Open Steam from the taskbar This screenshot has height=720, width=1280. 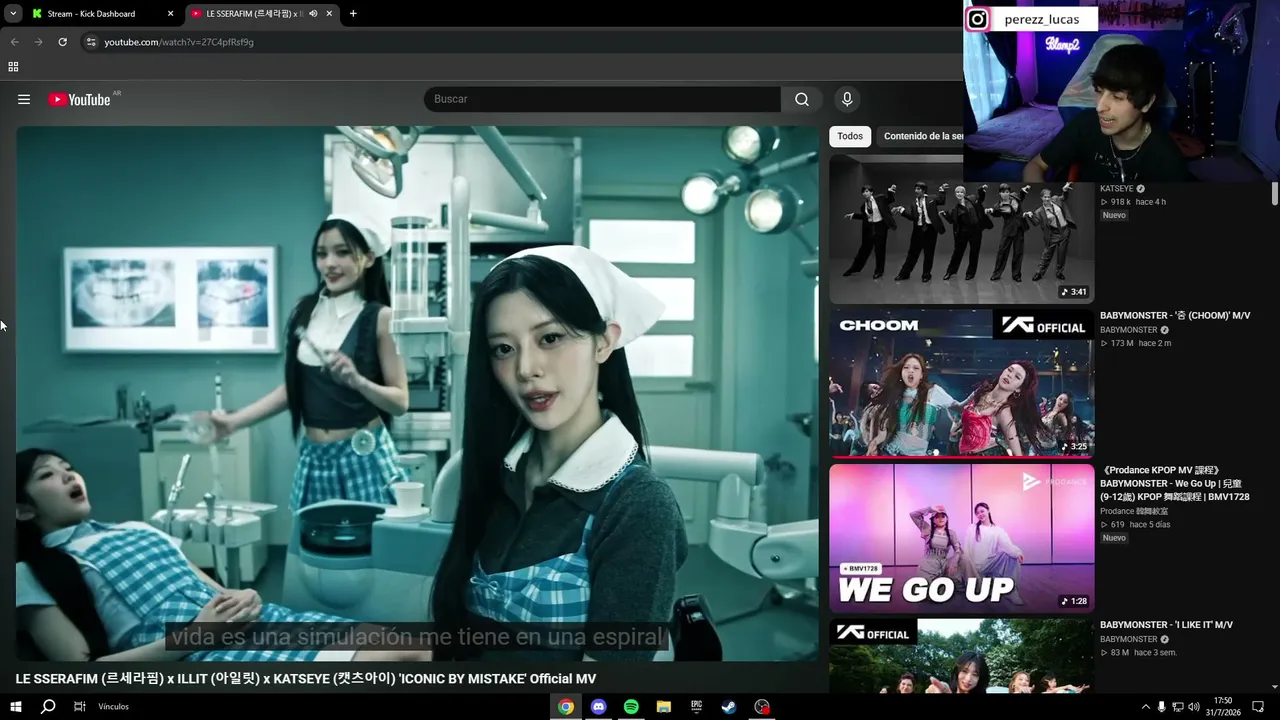[729, 707]
